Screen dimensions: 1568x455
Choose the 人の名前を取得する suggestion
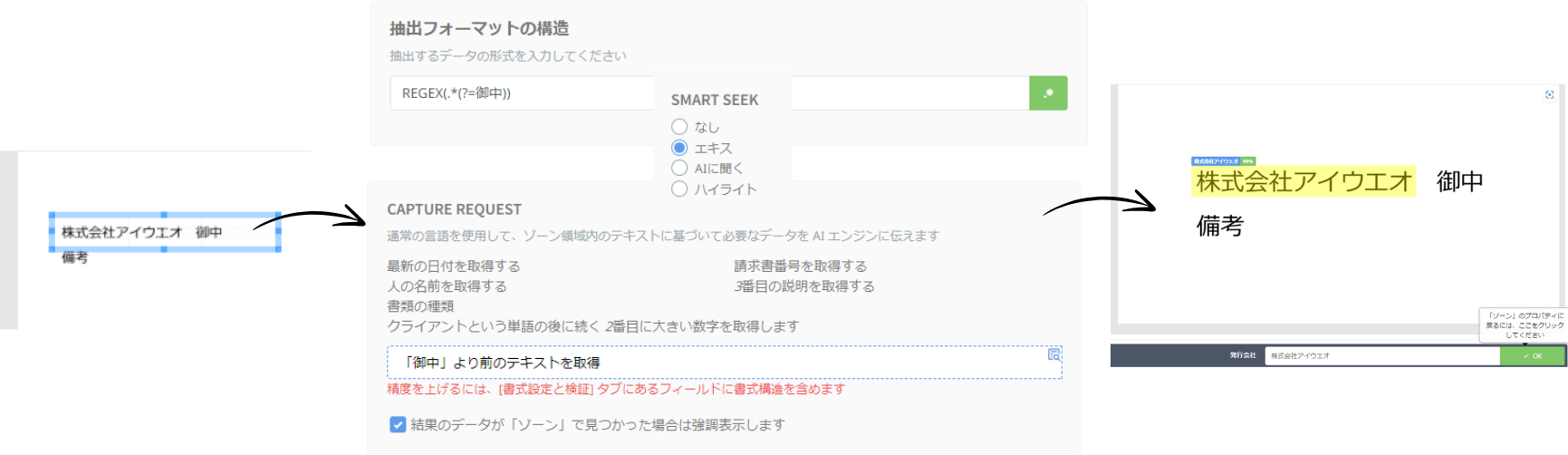pyautogui.click(x=447, y=286)
